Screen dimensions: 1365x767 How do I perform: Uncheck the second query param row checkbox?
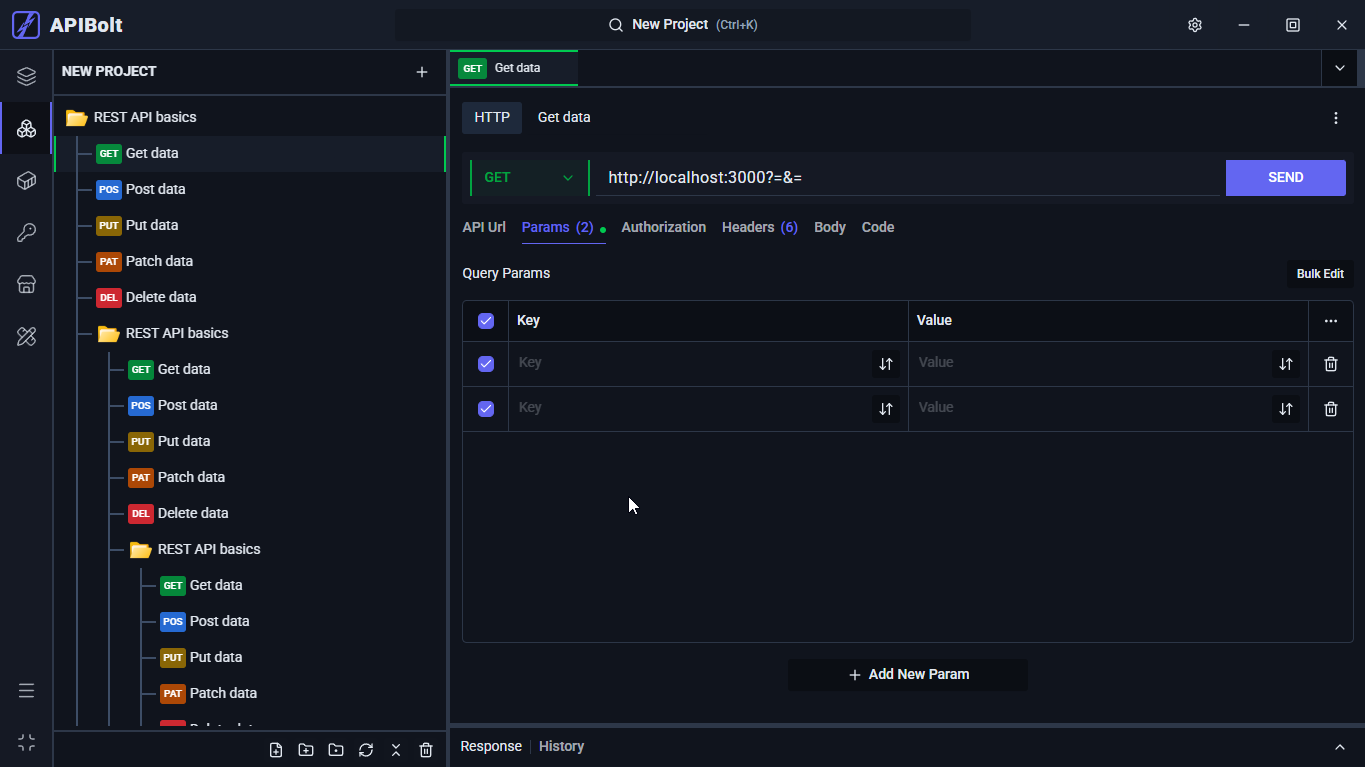point(486,409)
